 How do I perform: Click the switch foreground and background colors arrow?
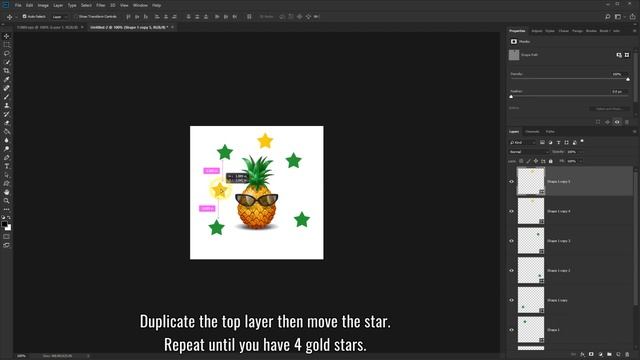[9, 218]
